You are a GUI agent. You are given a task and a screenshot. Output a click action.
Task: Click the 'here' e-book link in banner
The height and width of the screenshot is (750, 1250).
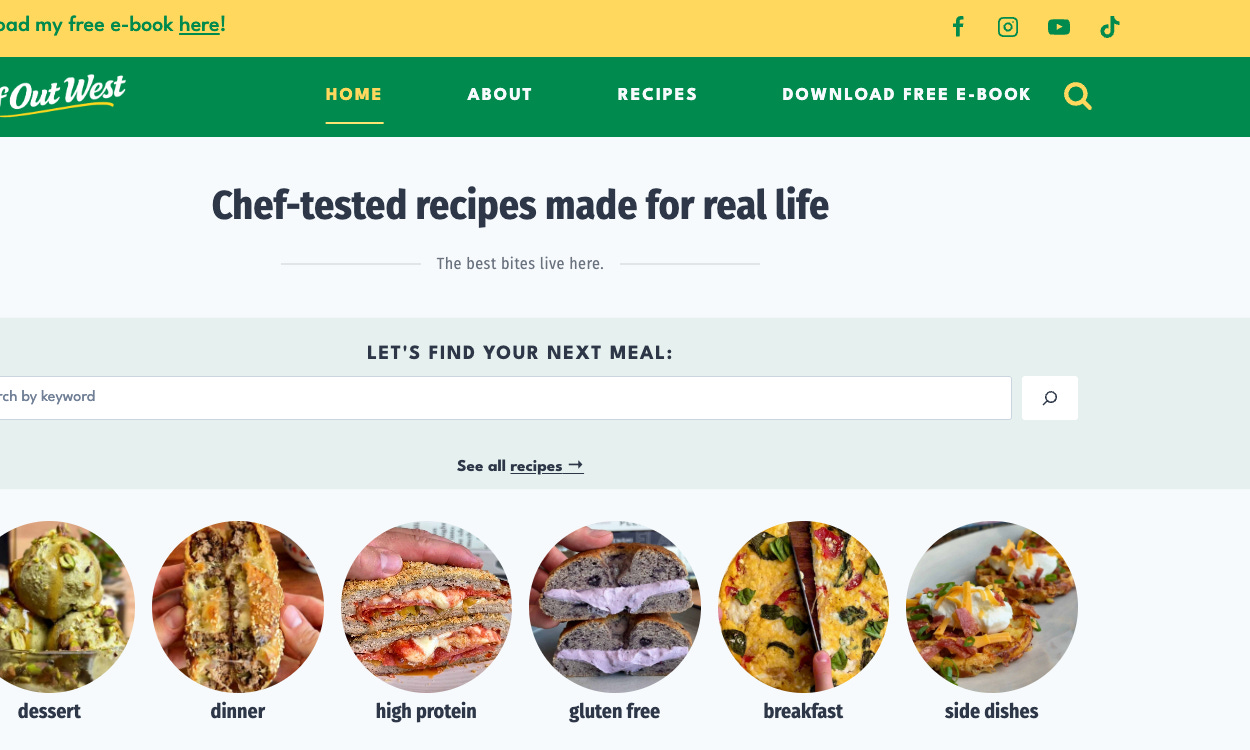199,24
